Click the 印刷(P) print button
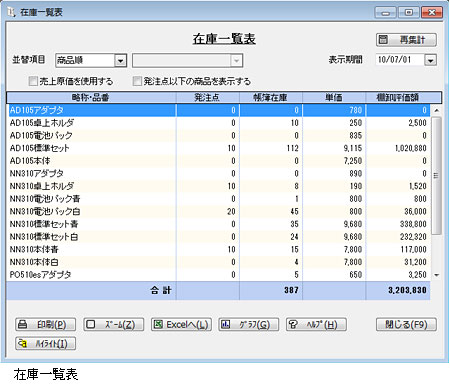This screenshot has height=387, width=450. (45, 325)
